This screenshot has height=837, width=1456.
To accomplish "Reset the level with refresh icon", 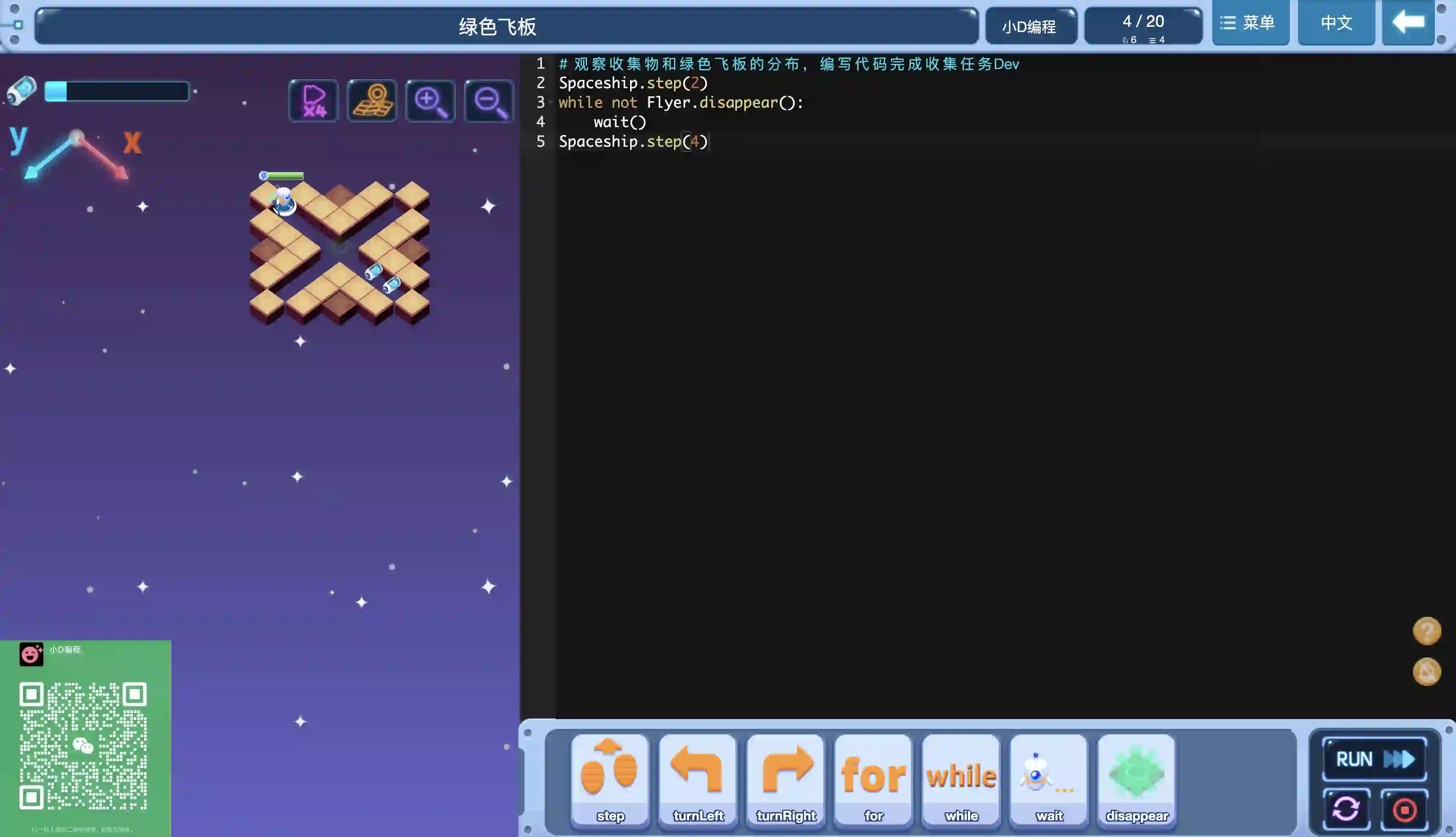I will [x=1346, y=809].
